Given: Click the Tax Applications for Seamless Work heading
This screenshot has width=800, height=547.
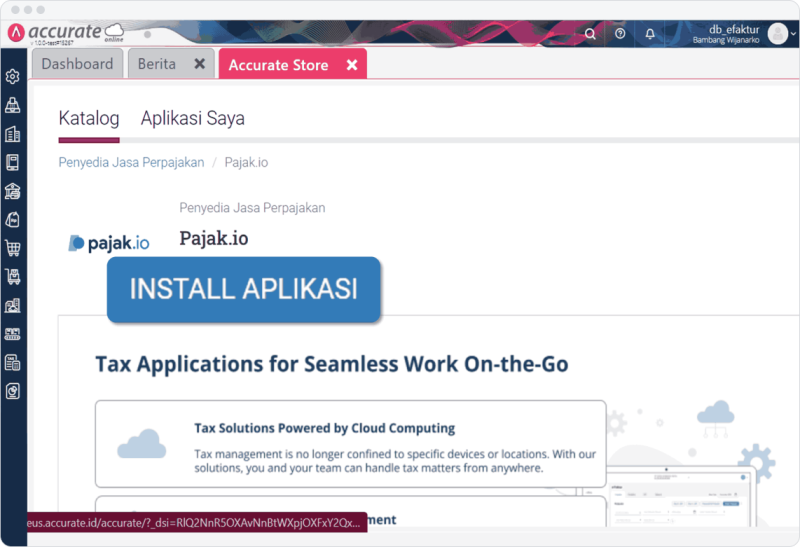Looking at the screenshot, I should (x=332, y=364).
